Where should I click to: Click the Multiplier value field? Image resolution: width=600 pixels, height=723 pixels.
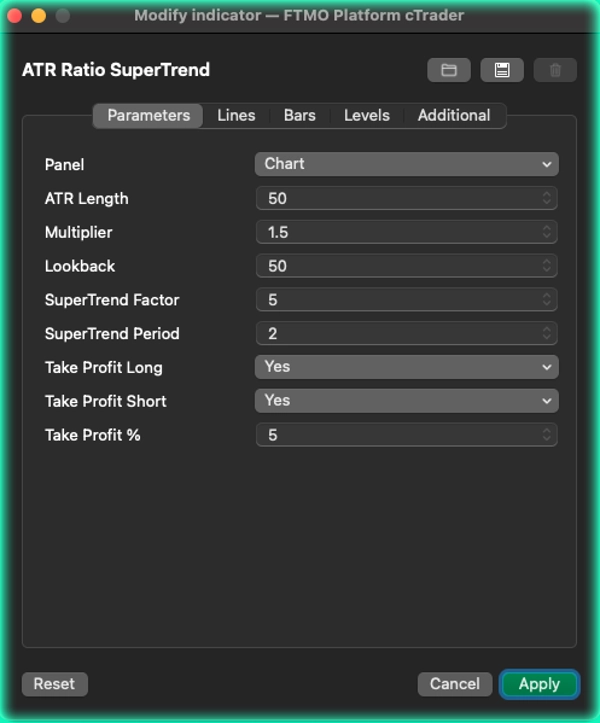pyautogui.click(x=406, y=232)
